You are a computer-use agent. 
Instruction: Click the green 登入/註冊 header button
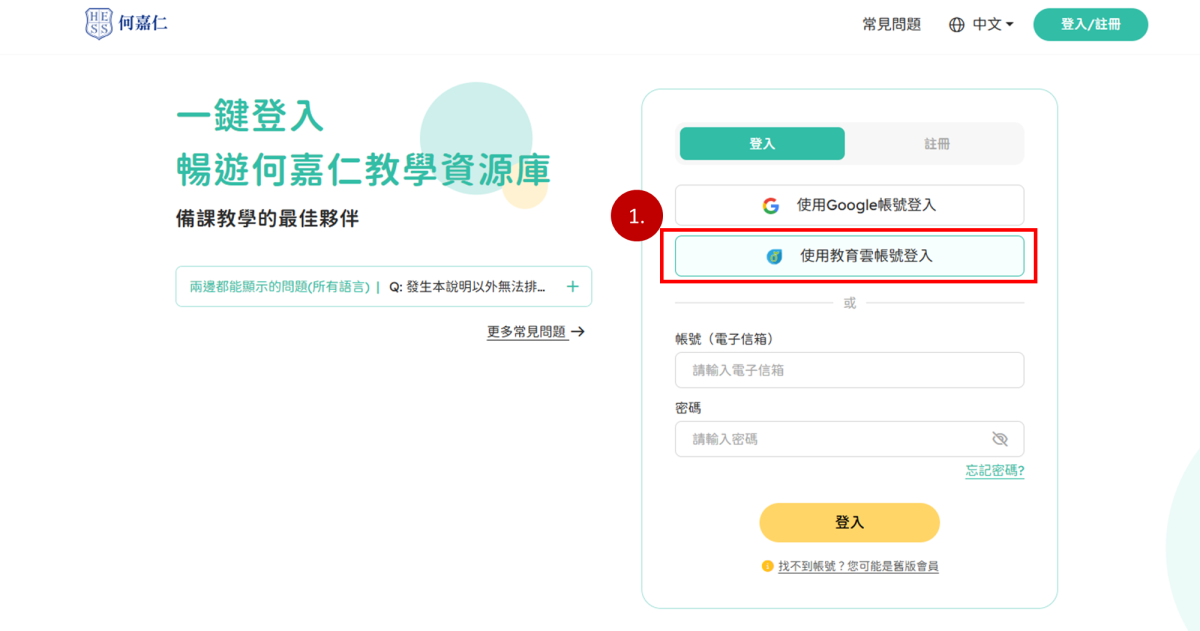(1090, 24)
